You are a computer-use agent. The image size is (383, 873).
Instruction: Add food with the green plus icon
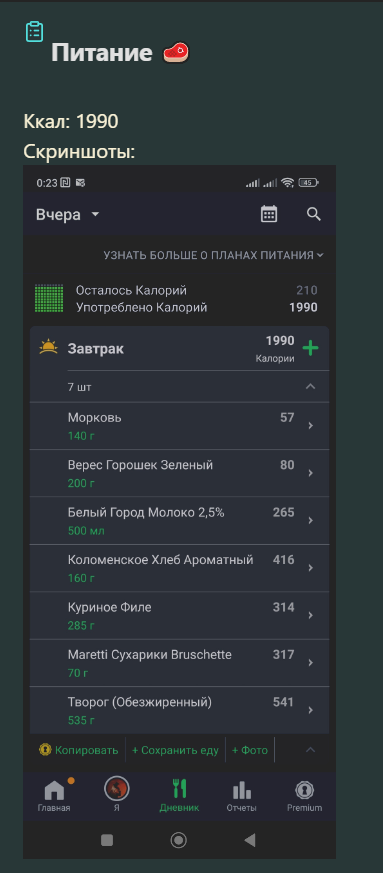point(310,349)
